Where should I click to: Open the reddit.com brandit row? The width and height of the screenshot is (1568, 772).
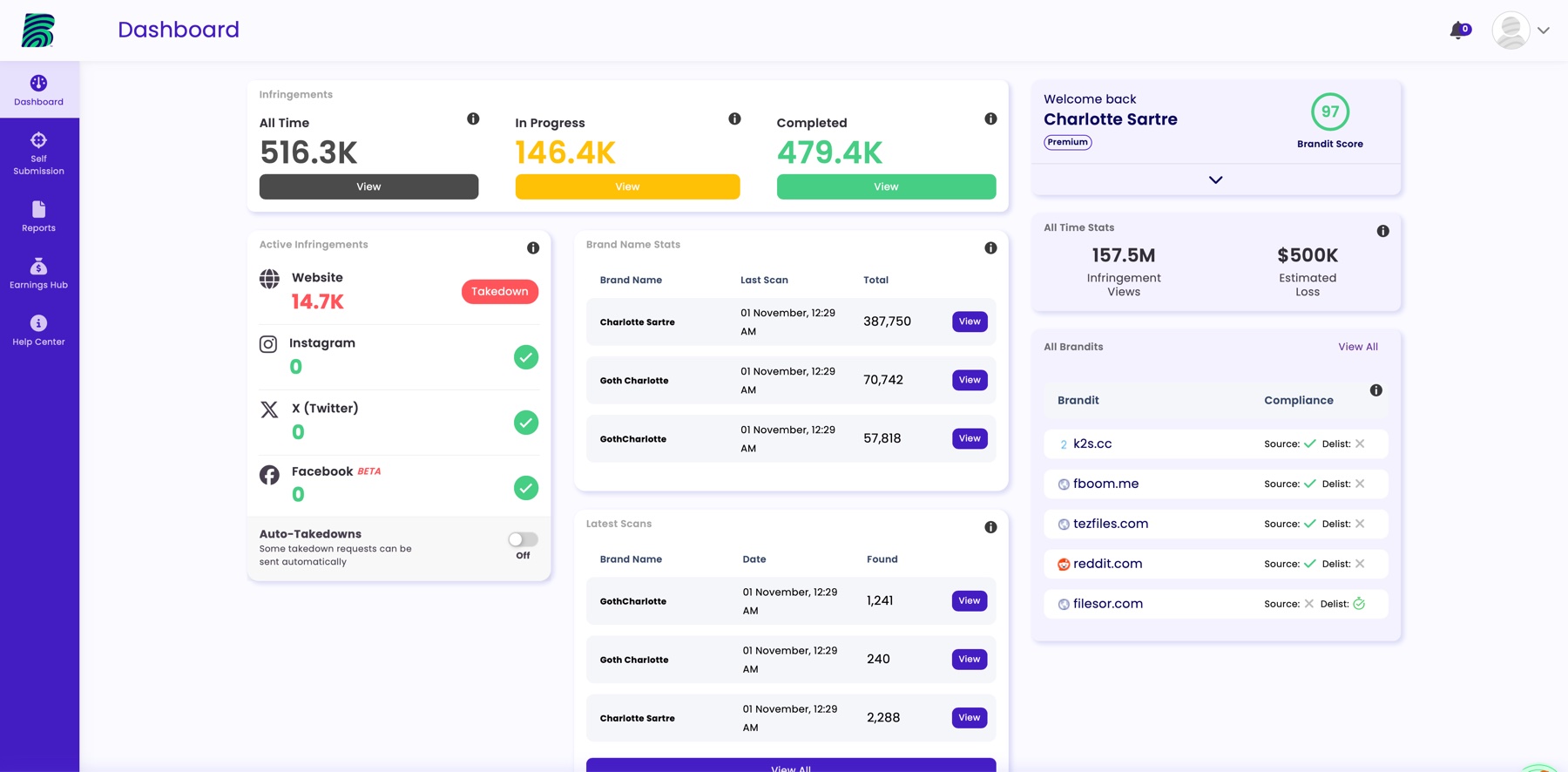pyautogui.click(x=1216, y=564)
